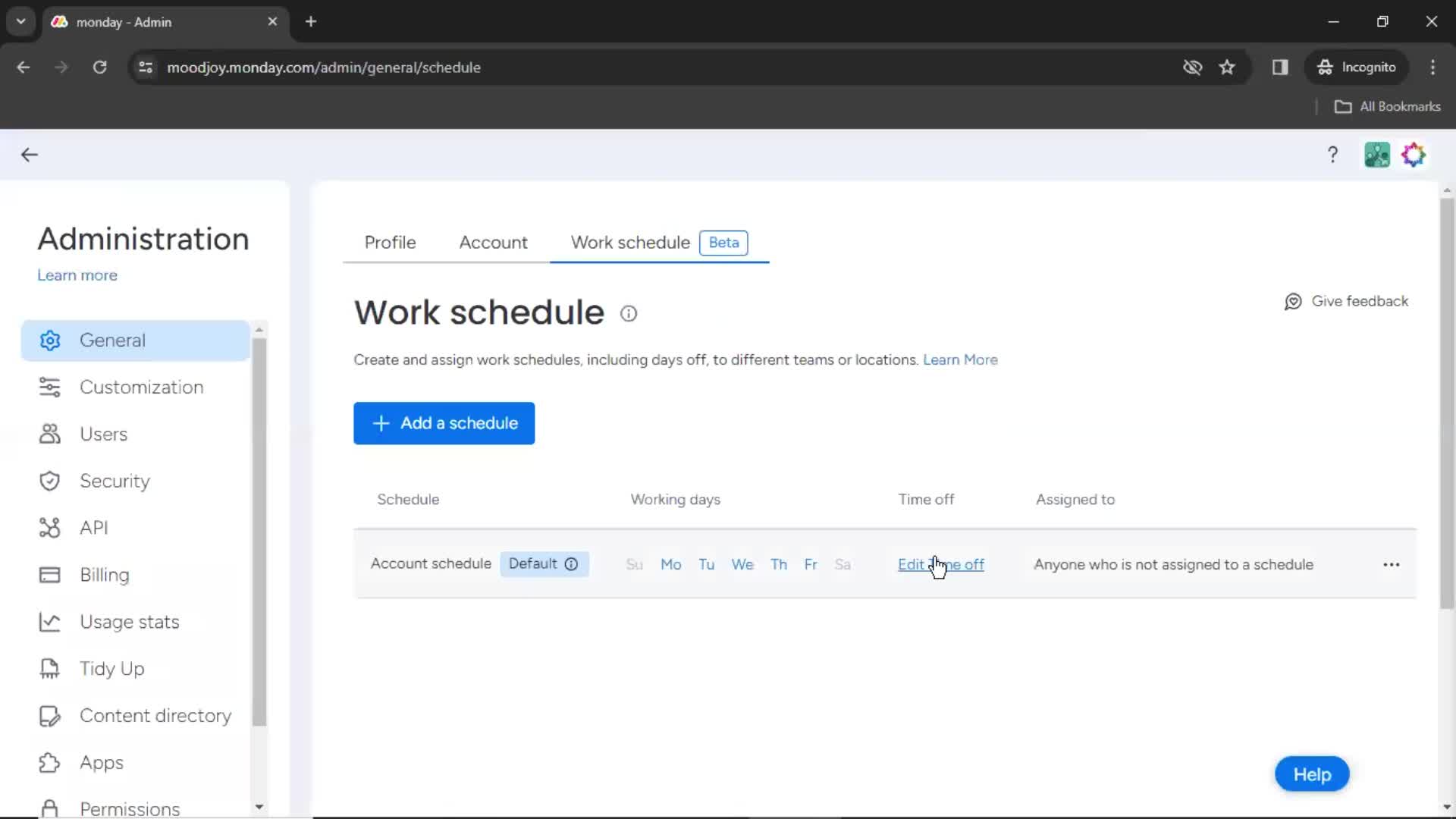Click the Help button in bottom right
The image size is (1456, 819).
pyautogui.click(x=1311, y=773)
